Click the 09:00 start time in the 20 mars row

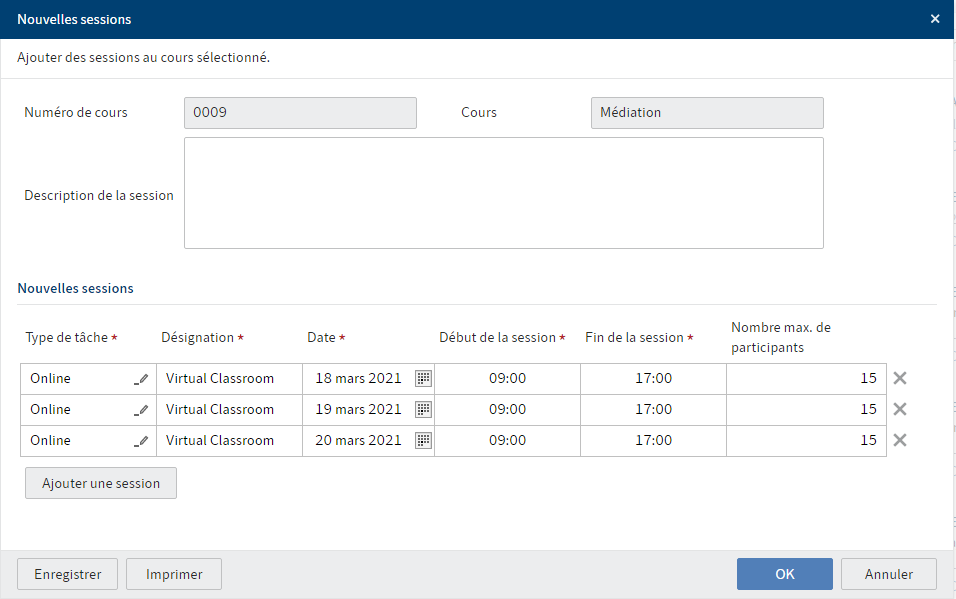point(507,441)
